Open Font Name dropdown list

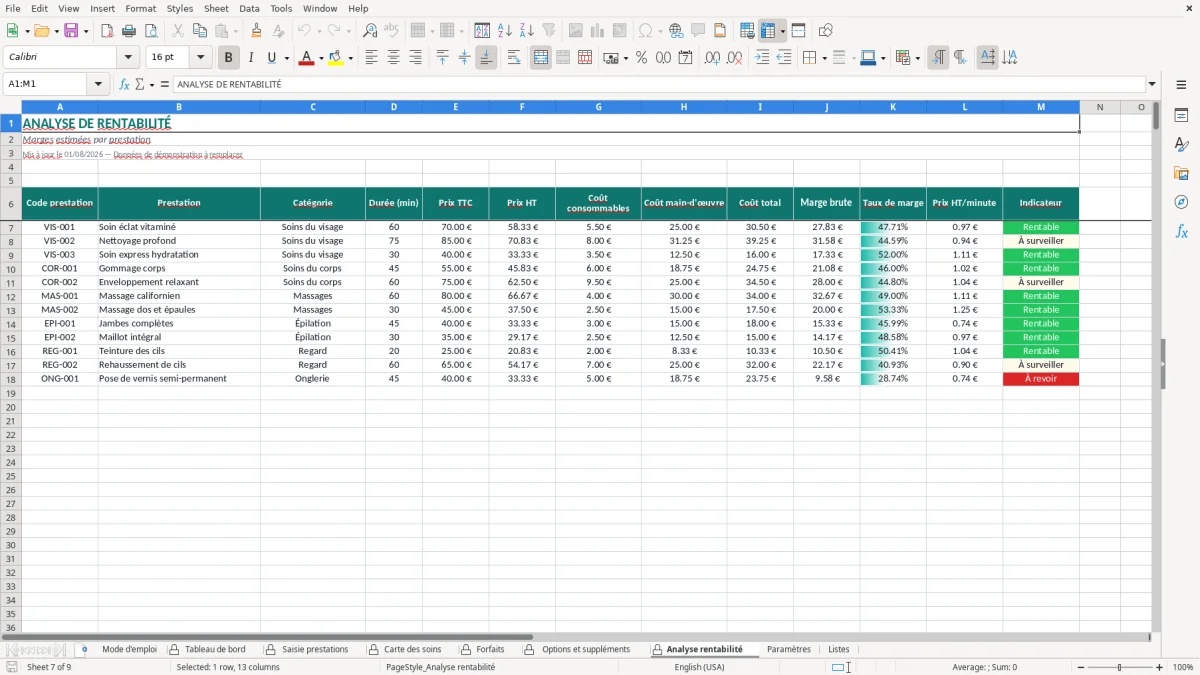[127, 58]
